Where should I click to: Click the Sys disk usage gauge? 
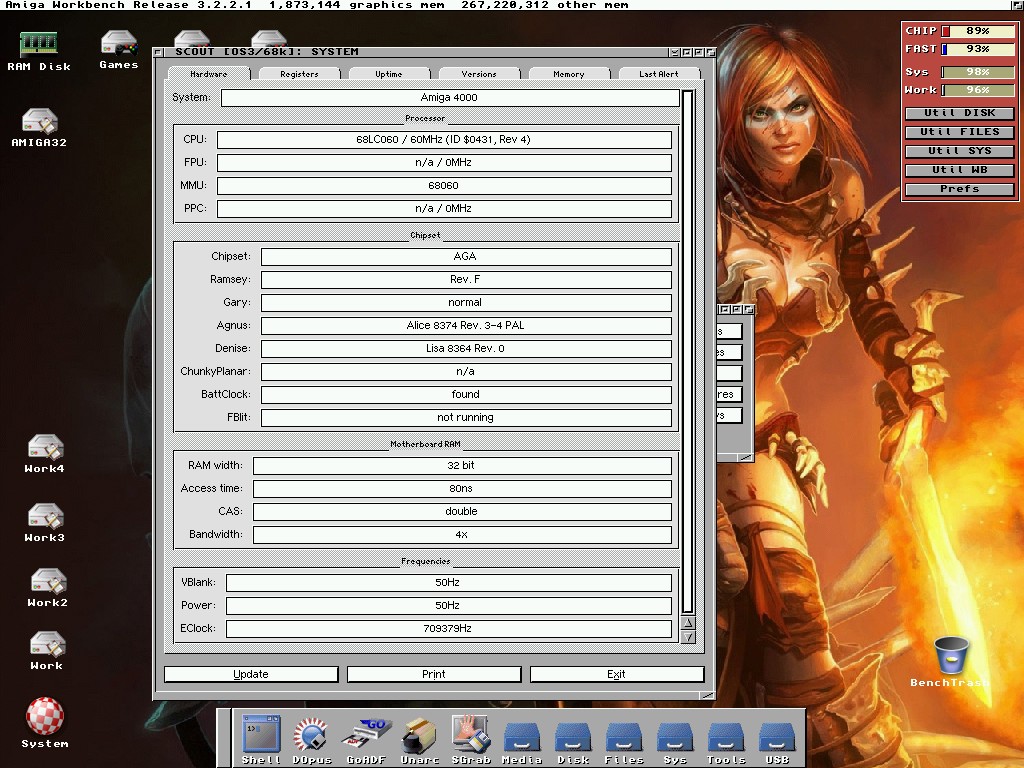pos(978,72)
